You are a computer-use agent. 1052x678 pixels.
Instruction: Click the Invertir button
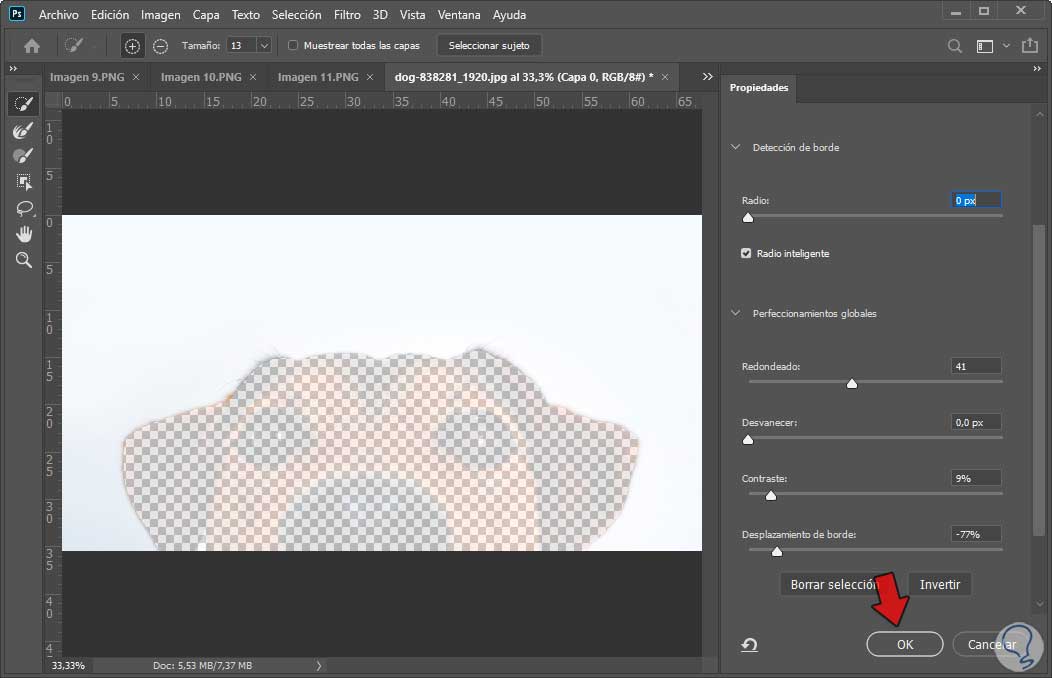939,585
